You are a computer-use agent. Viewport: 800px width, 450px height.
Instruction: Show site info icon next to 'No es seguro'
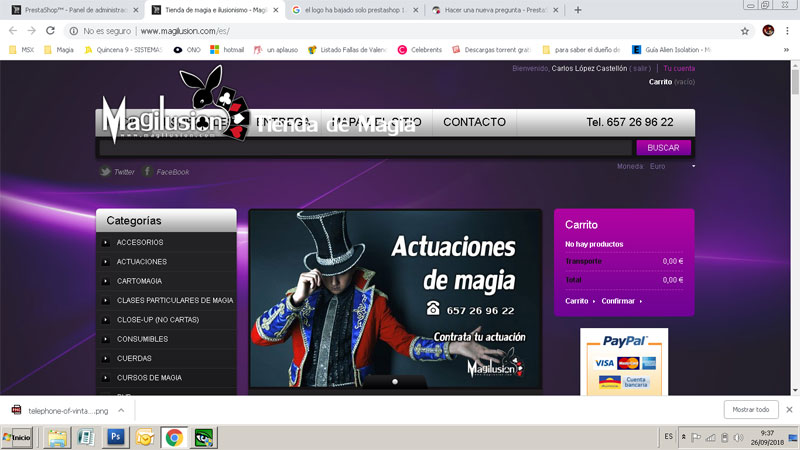point(74,31)
